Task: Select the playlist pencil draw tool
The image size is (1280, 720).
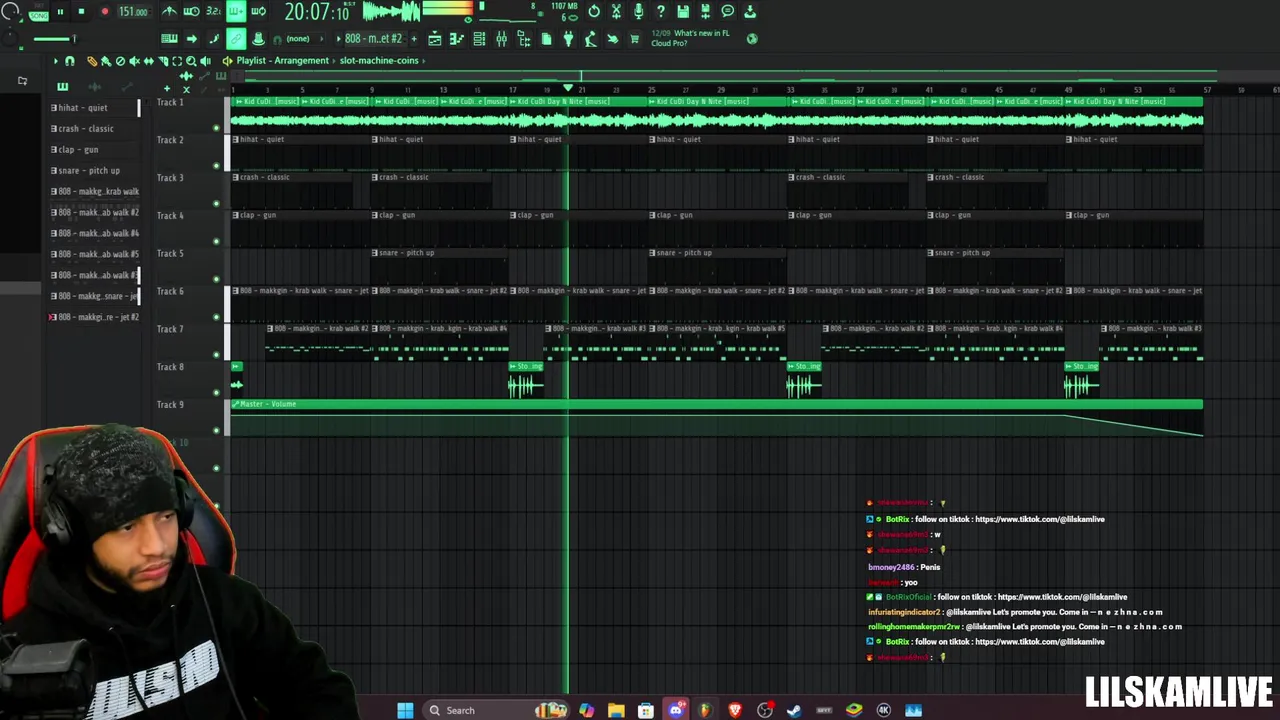Action: point(92,61)
